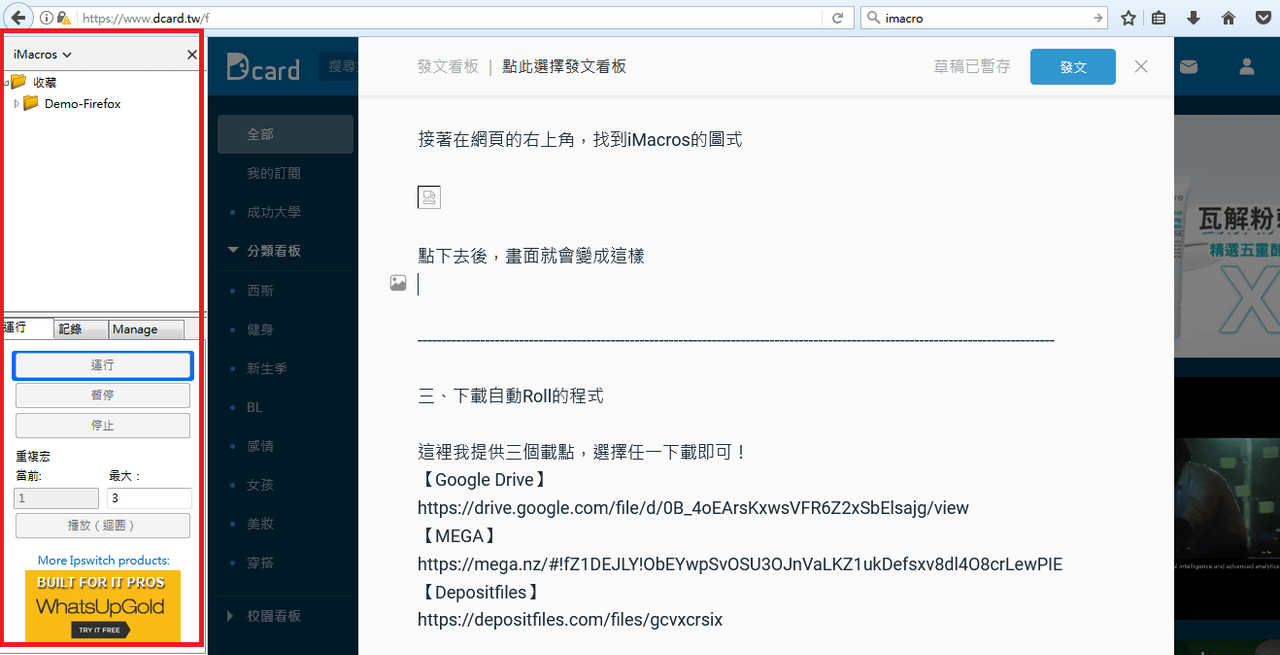Open the WhatsUpGold ad banner
The width and height of the screenshot is (1280, 655).
(103, 605)
